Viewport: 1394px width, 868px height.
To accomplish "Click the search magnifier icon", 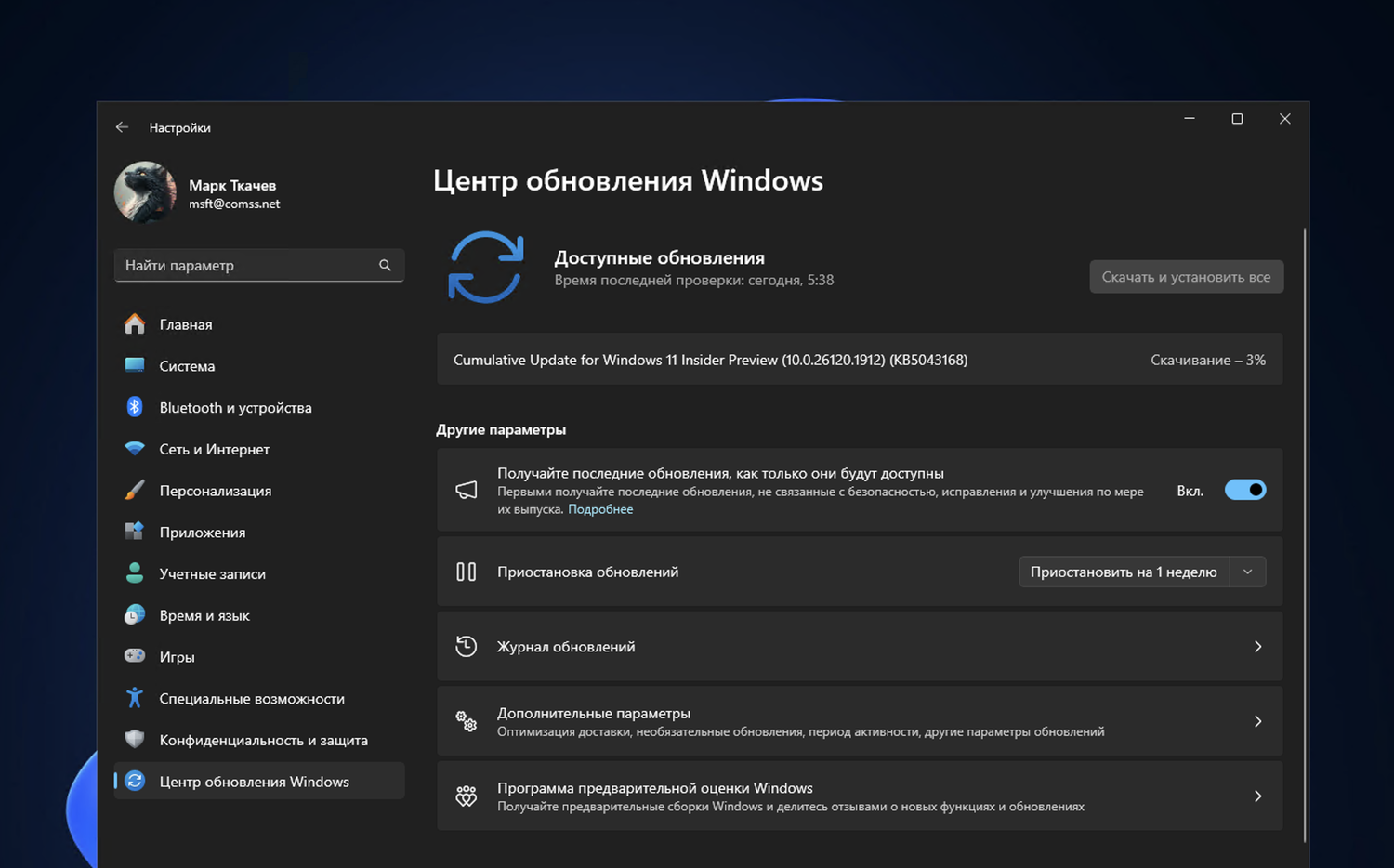I will click(x=385, y=266).
